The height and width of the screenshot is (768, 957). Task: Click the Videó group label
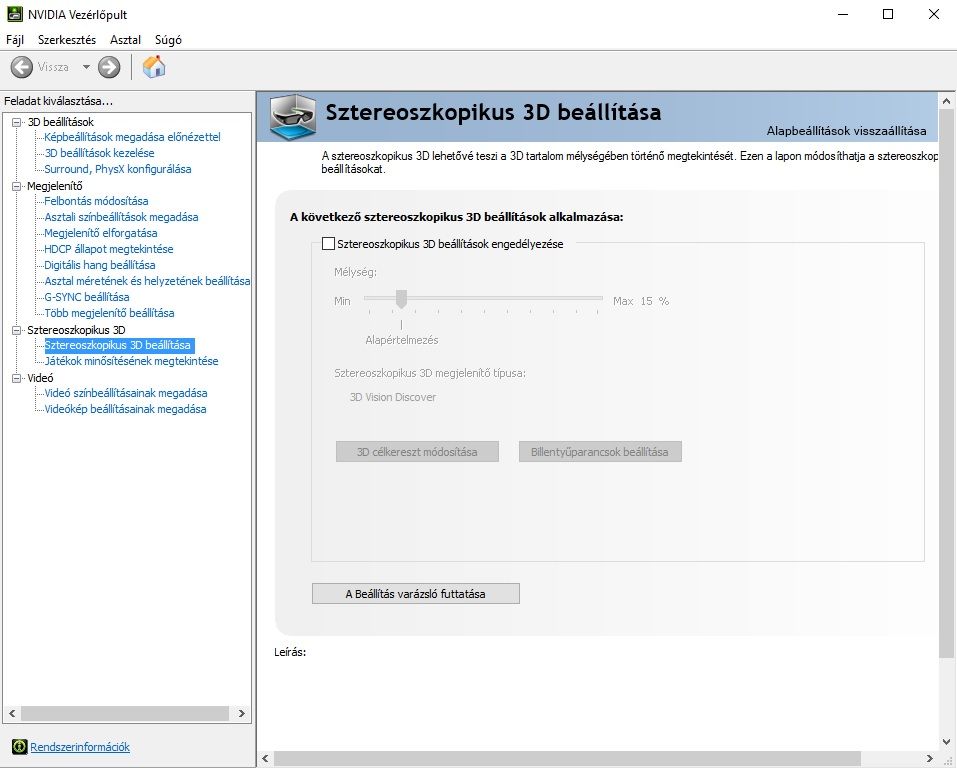click(x=40, y=379)
